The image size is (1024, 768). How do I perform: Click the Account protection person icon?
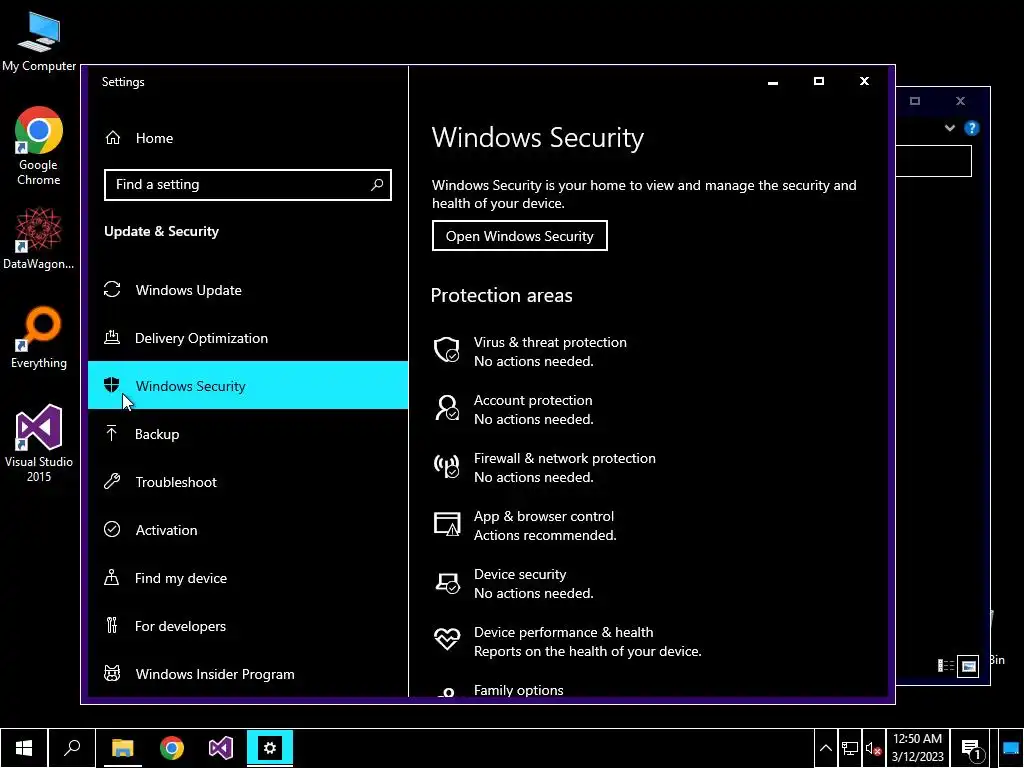click(447, 408)
